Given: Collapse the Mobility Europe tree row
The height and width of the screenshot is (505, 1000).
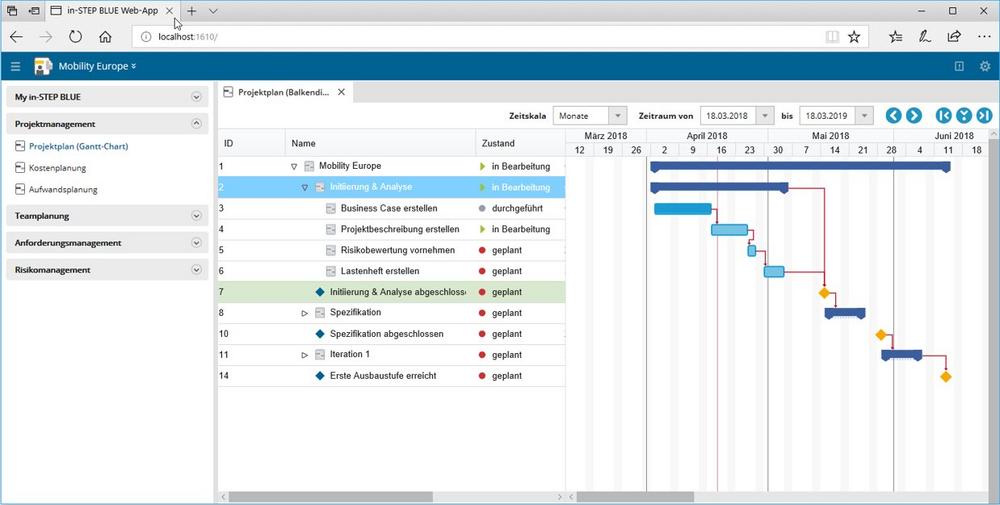Looking at the screenshot, I should click(293, 166).
